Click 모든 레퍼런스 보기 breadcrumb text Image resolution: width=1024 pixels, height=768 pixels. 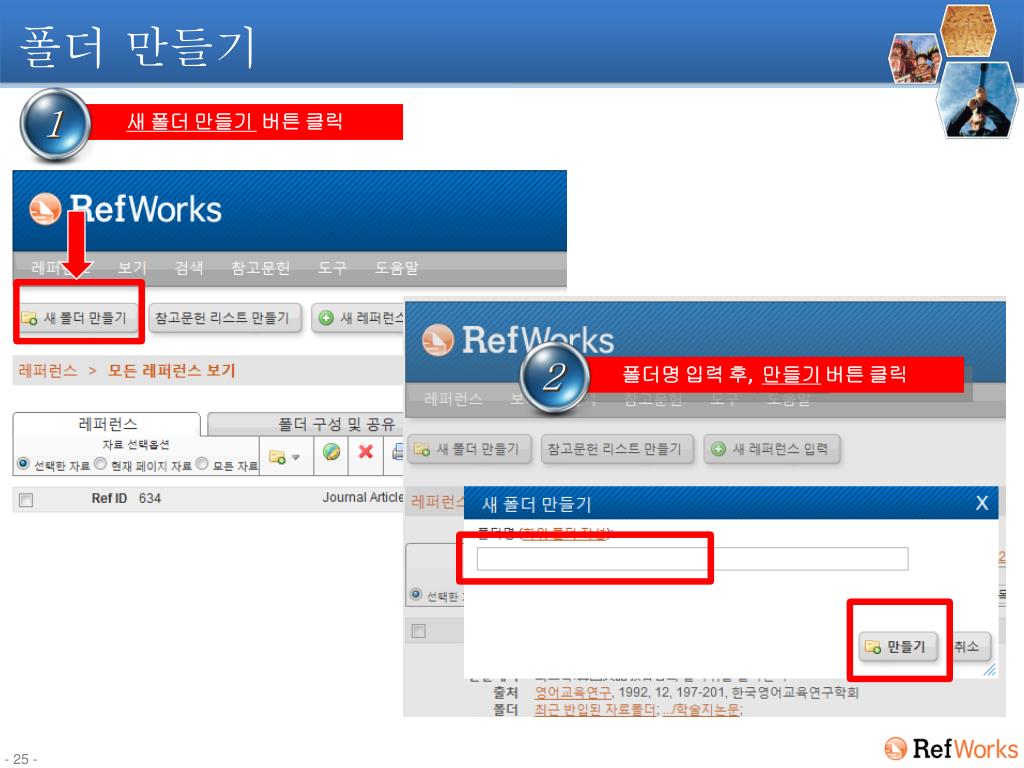coord(172,371)
